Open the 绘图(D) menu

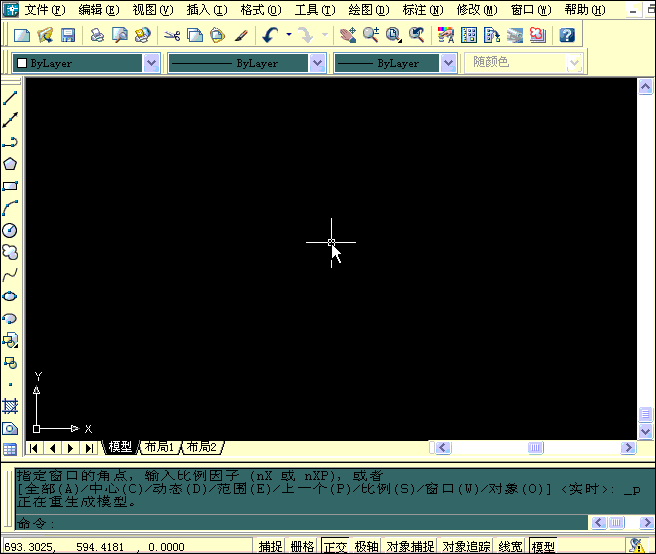click(x=369, y=10)
